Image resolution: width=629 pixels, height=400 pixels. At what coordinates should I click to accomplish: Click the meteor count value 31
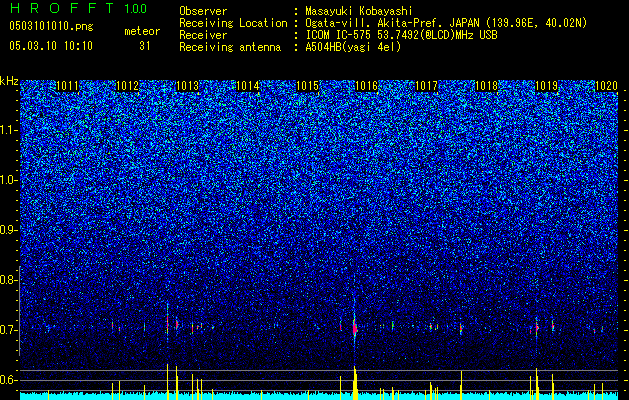click(144, 46)
